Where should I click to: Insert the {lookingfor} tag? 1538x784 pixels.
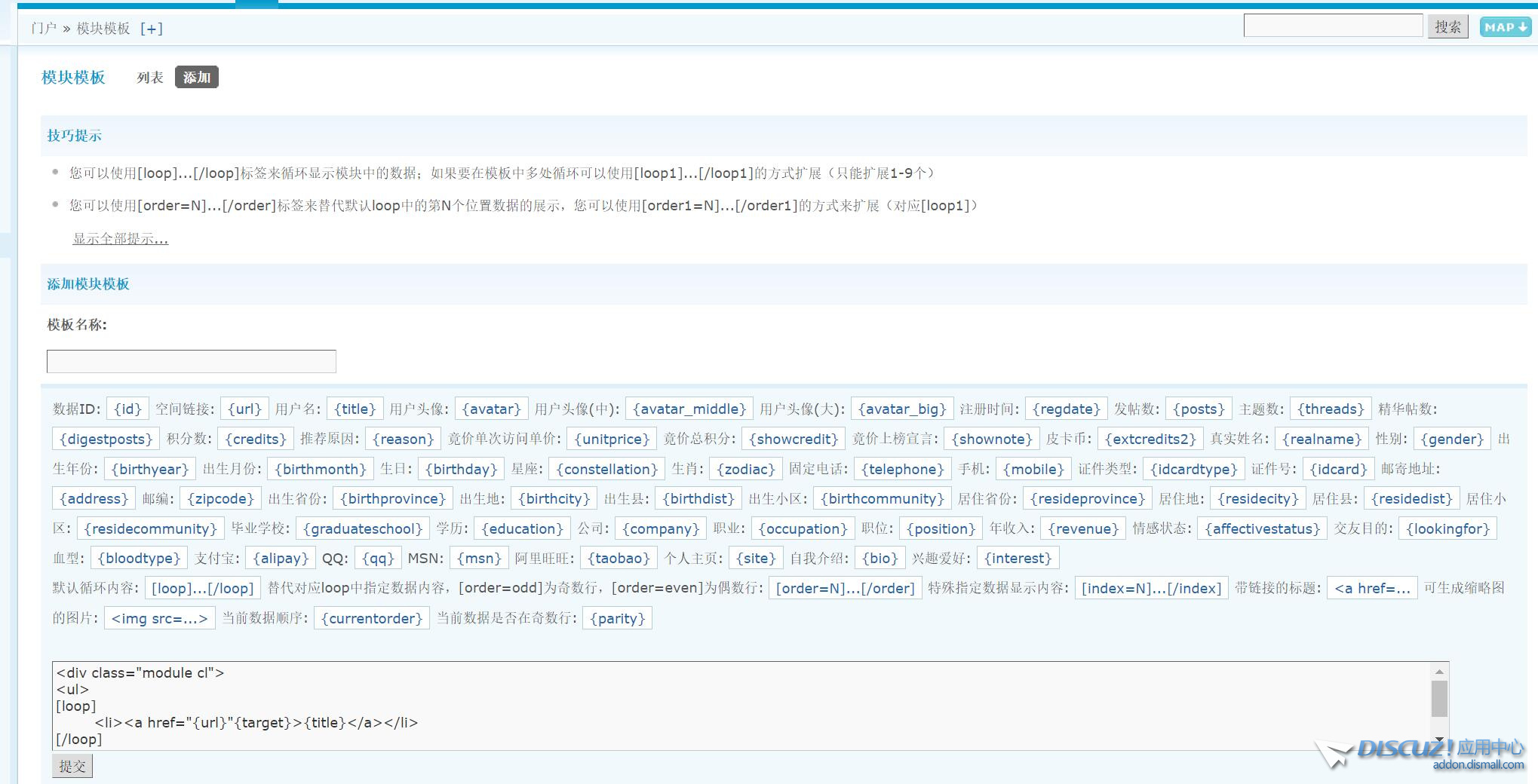click(x=1447, y=529)
